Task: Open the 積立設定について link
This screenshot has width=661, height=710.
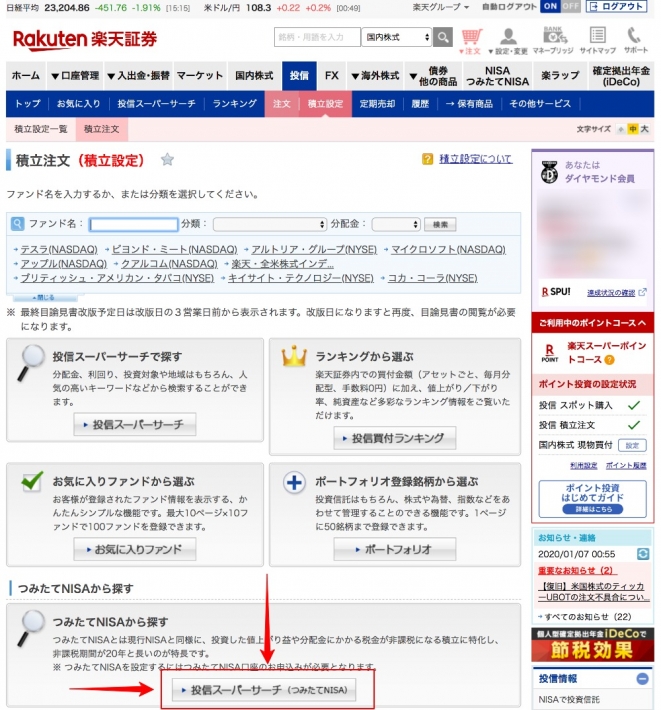Action: 475,159
